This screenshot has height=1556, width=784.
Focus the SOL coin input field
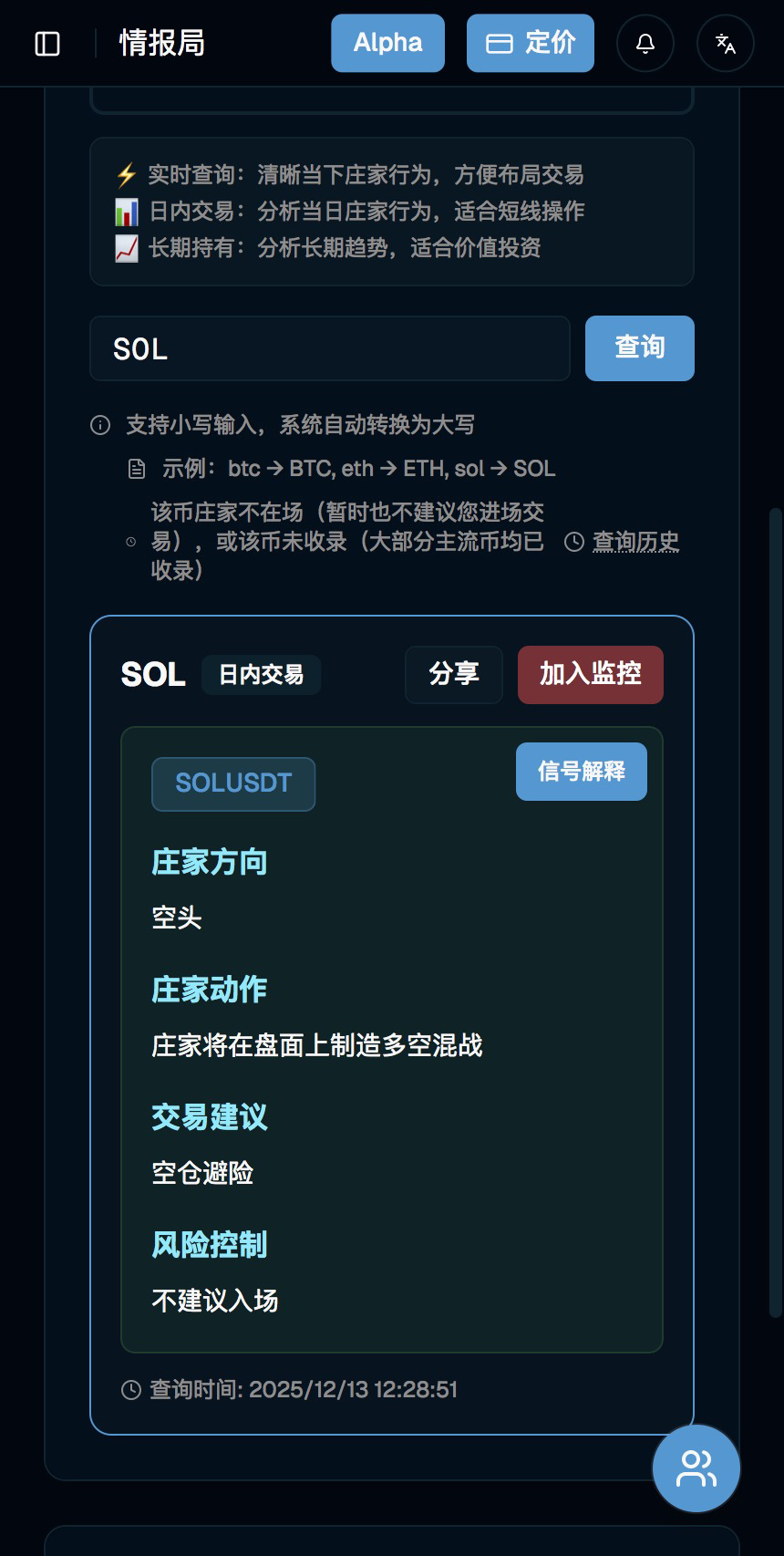[329, 348]
